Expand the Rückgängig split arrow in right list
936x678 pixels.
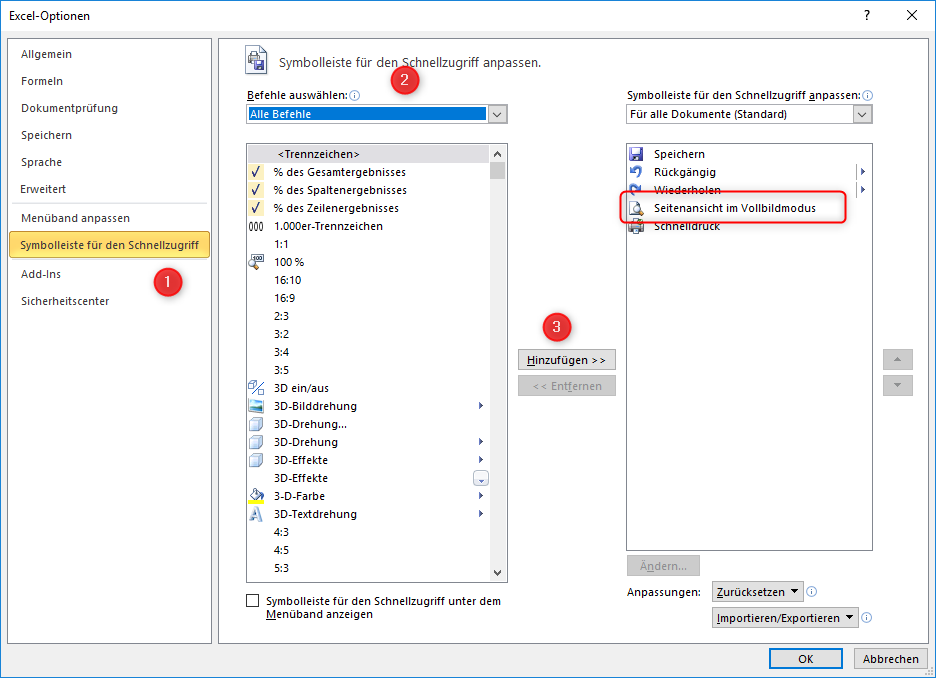click(x=863, y=172)
